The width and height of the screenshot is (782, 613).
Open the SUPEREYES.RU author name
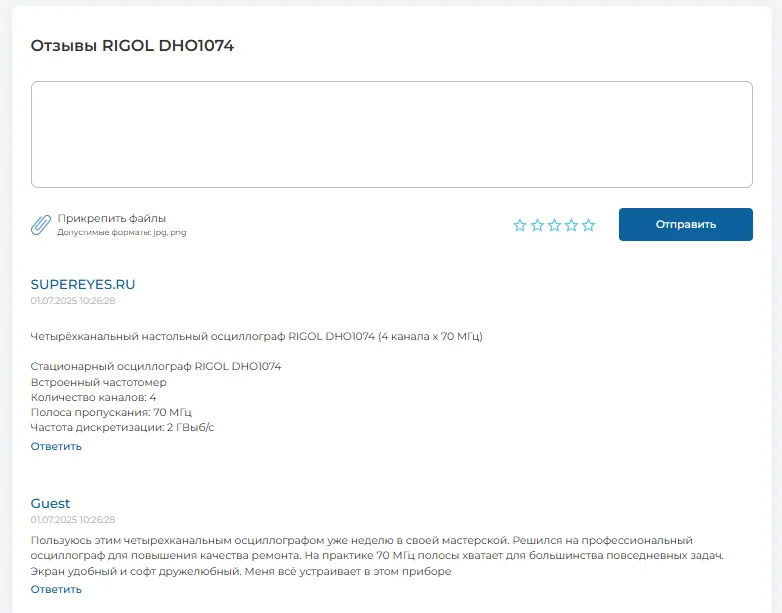pos(83,284)
